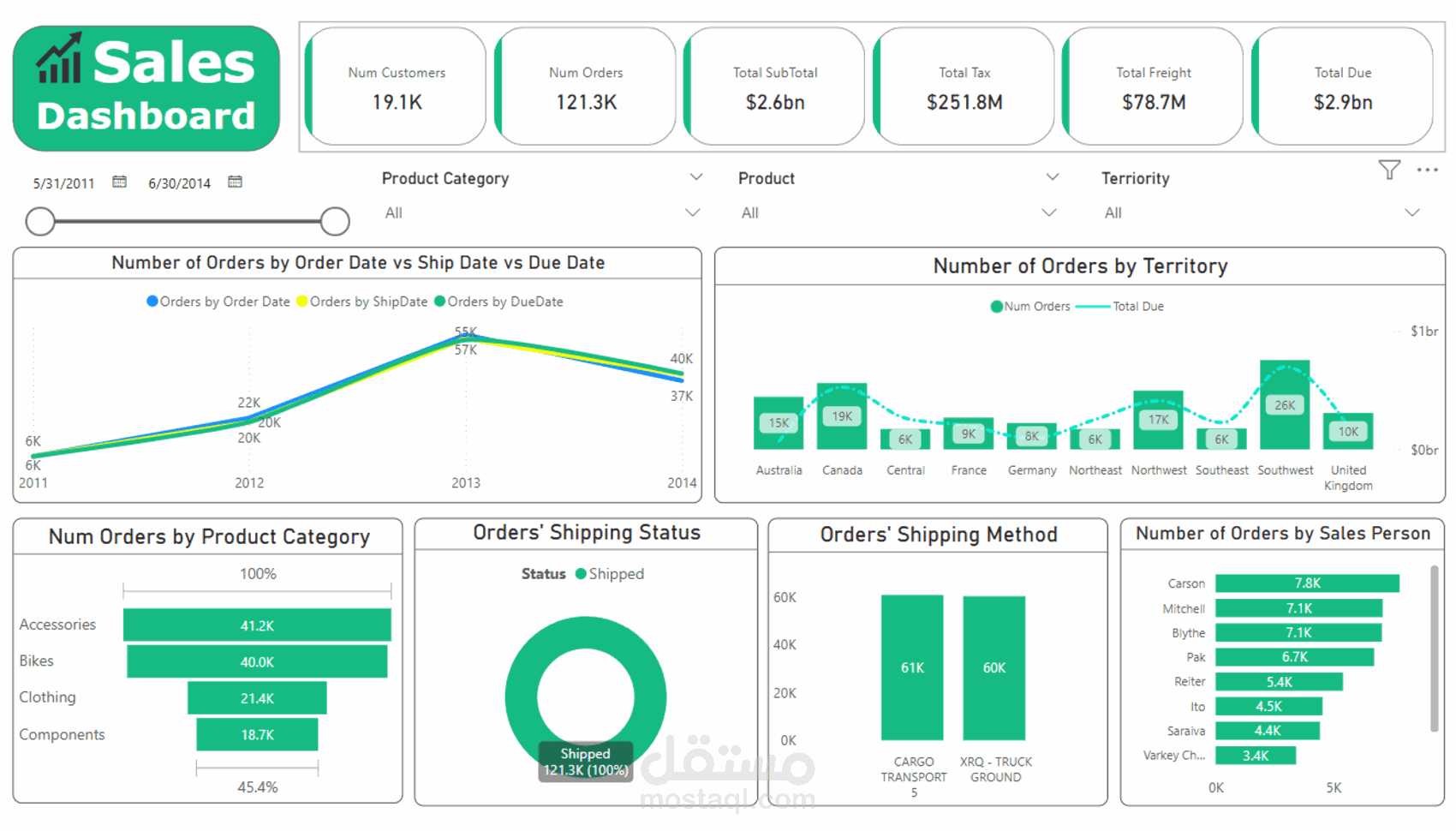Select the Southwest territory bar
The image size is (1456, 831).
[x=1285, y=404]
